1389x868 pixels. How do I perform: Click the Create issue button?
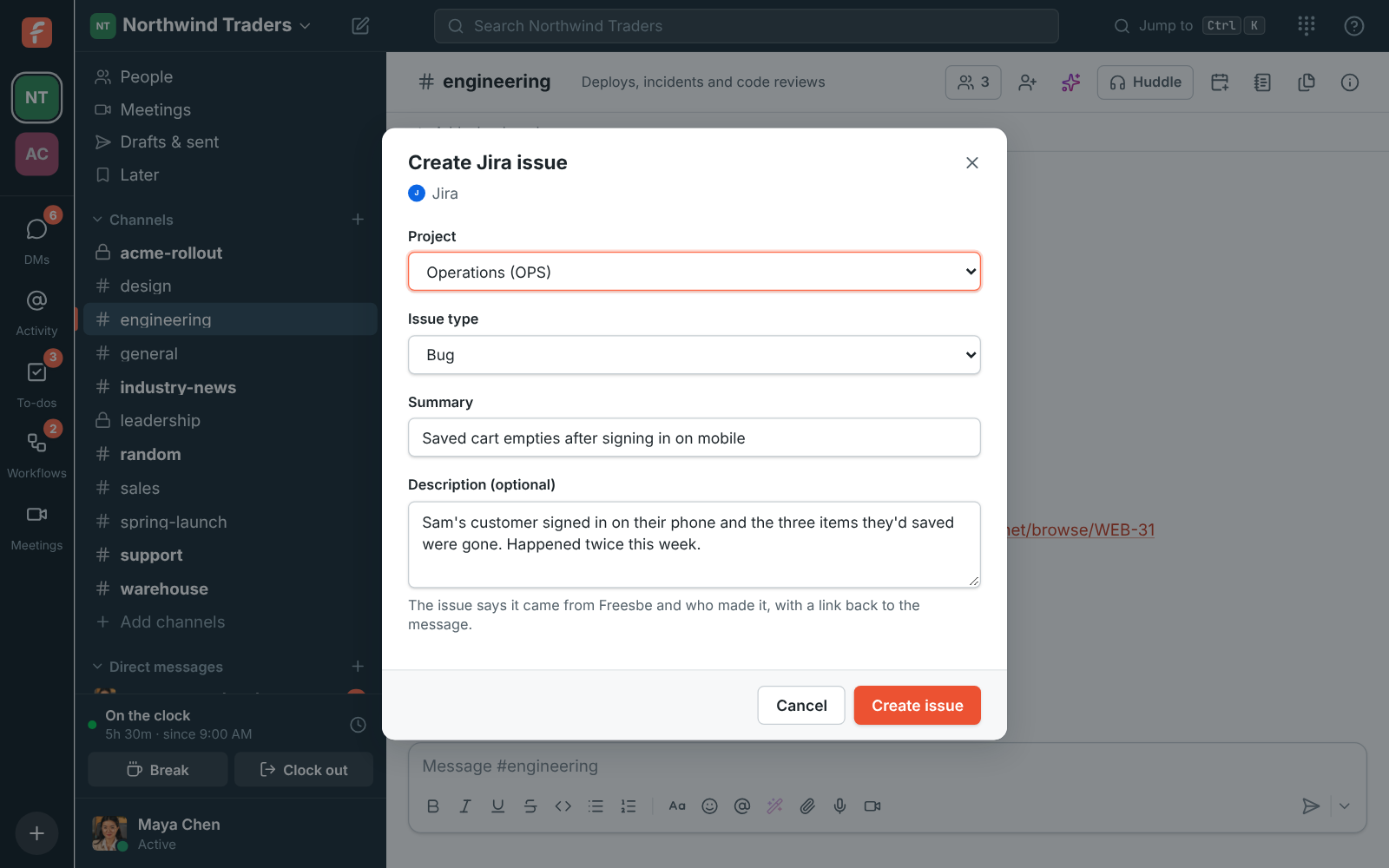[918, 706]
